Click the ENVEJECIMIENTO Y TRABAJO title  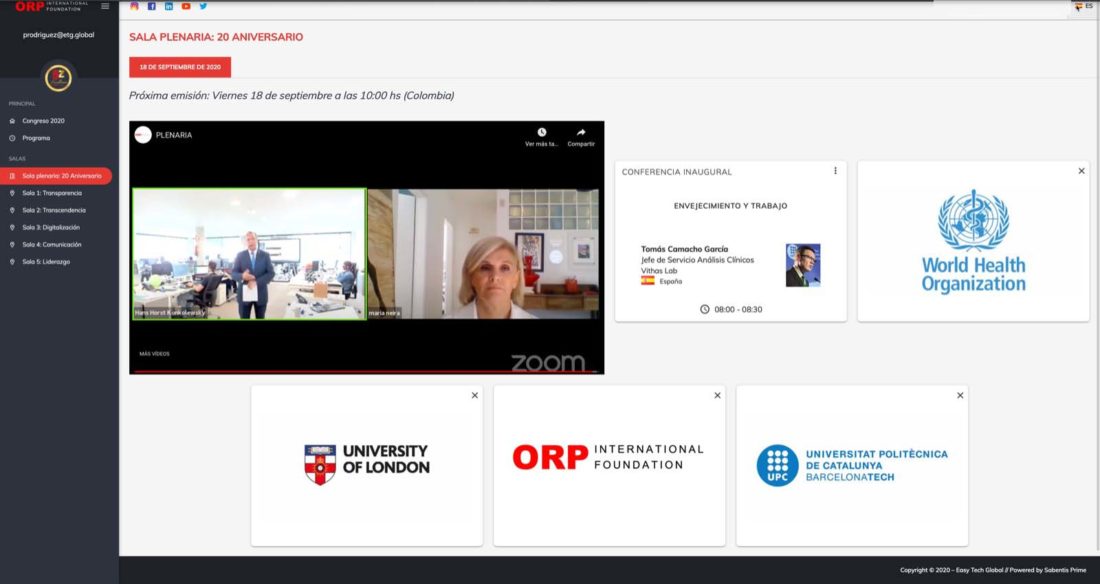pos(730,206)
